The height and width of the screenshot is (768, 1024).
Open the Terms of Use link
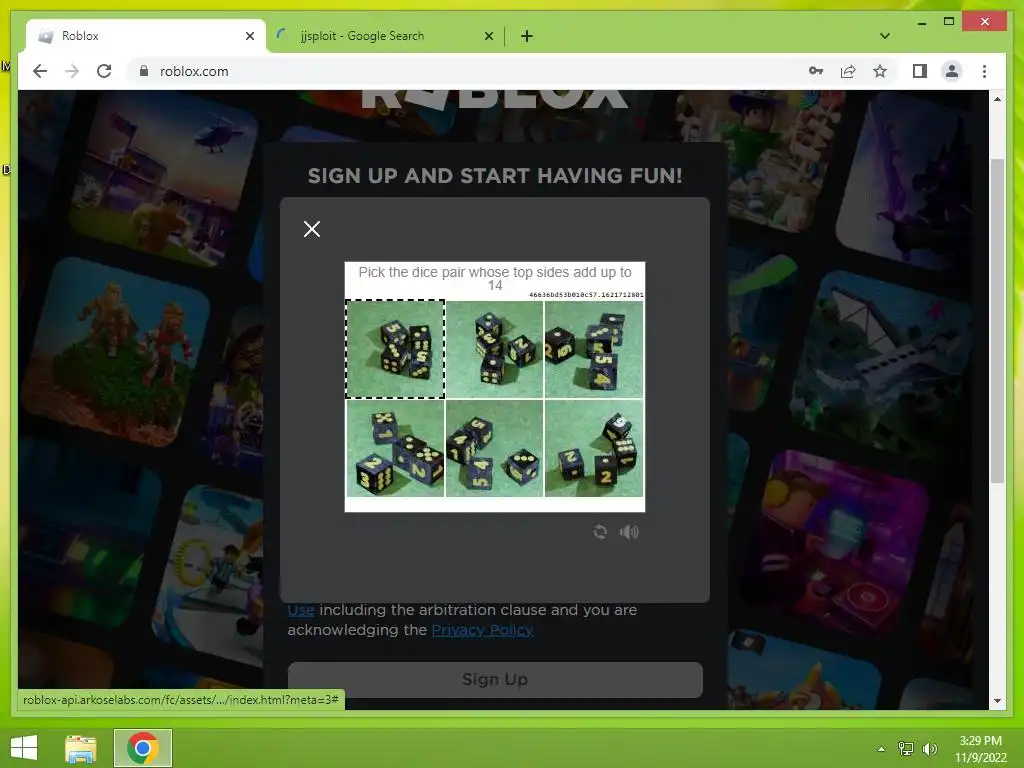click(x=300, y=610)
